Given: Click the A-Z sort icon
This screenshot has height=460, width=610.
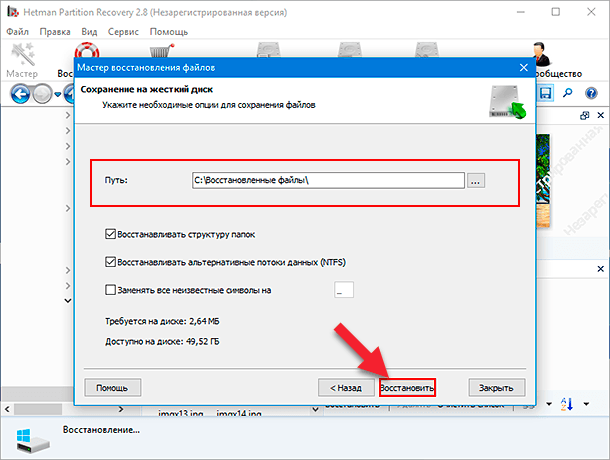Looking at the screenshot, I should [x=567, y=404].
